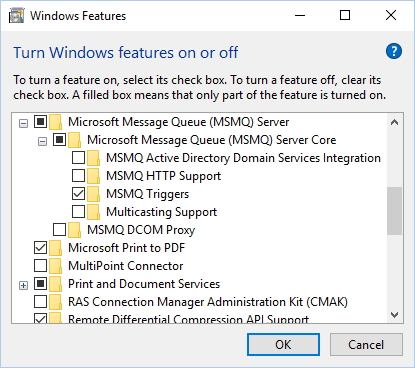This screenshot has height=368, width=415.
Task: Click folder icon next to Multicasting Support
Action: [x=93, y=212]
